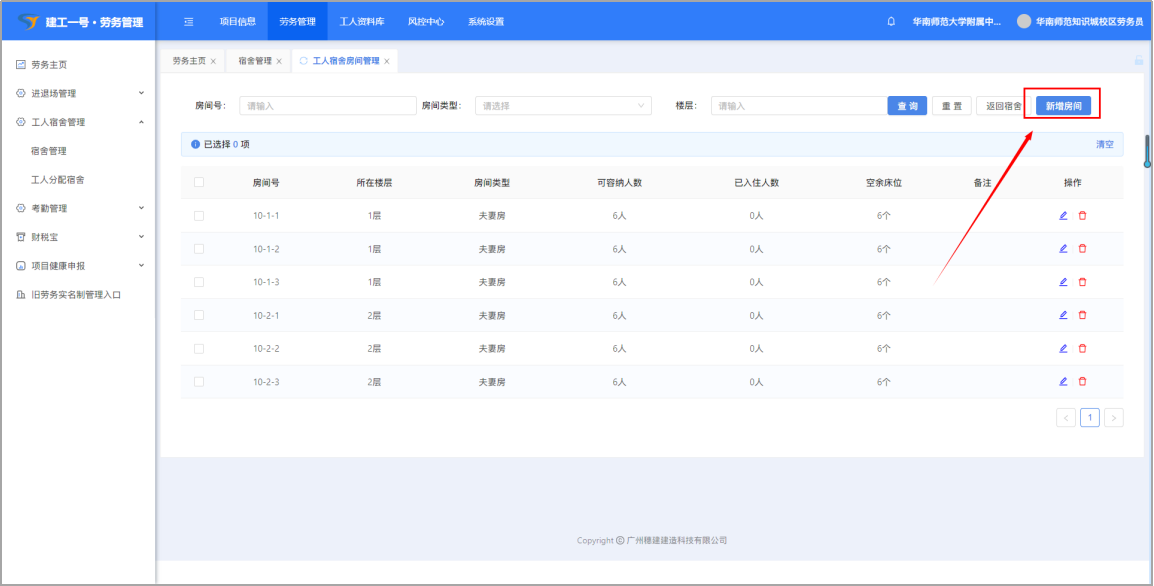Image resolution: width=1154 pixels, height=586 pixels.
Task: Click the lock icon at tab bar right
Action: click(x=1138, y=61)
